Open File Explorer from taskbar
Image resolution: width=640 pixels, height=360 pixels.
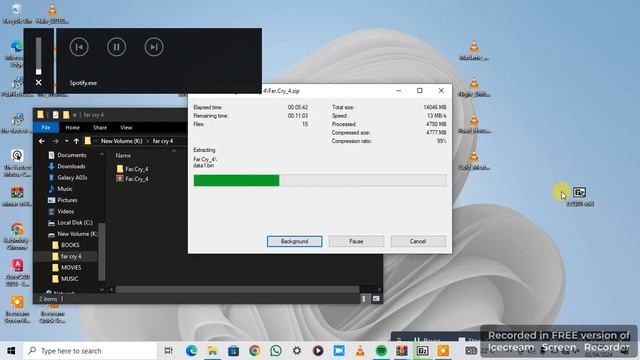[212, 351]
